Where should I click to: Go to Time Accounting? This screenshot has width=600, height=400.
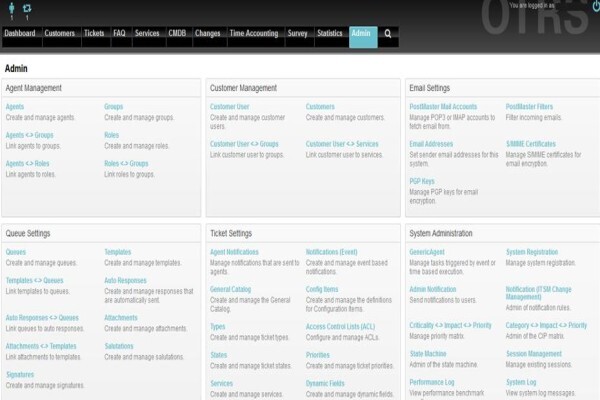254,33
